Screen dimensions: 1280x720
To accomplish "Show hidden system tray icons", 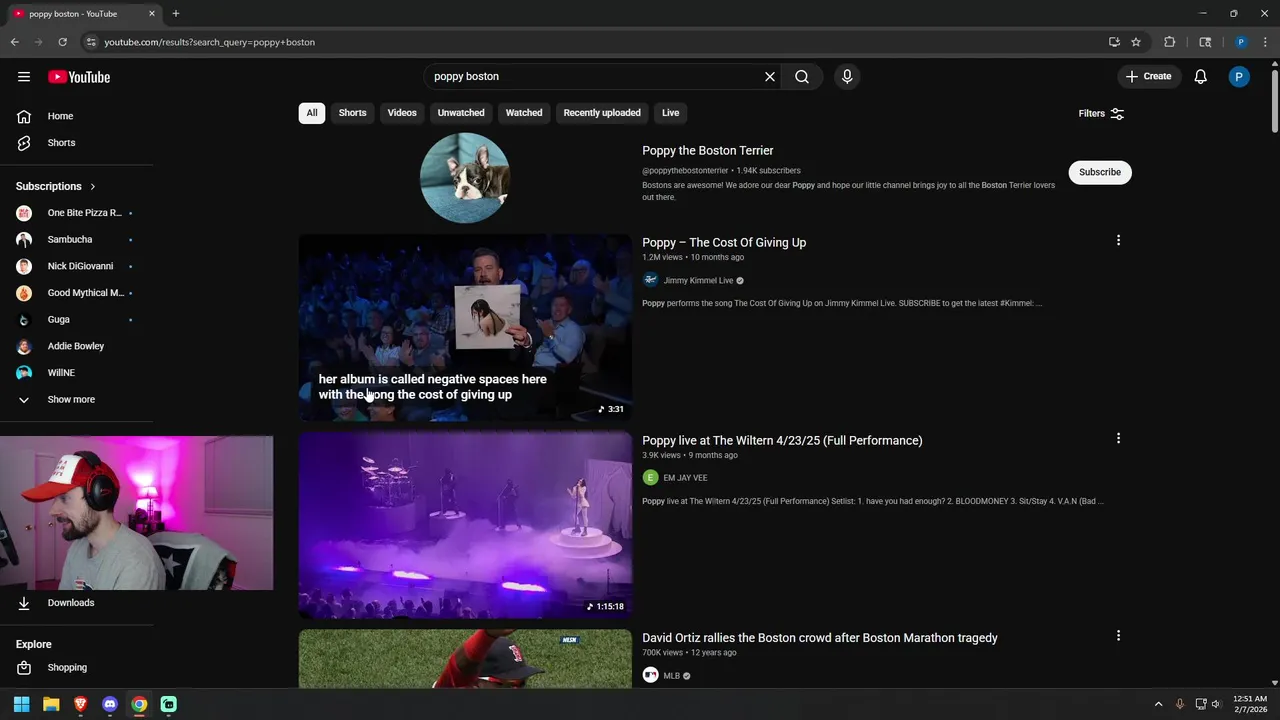I will point(1158,704).
